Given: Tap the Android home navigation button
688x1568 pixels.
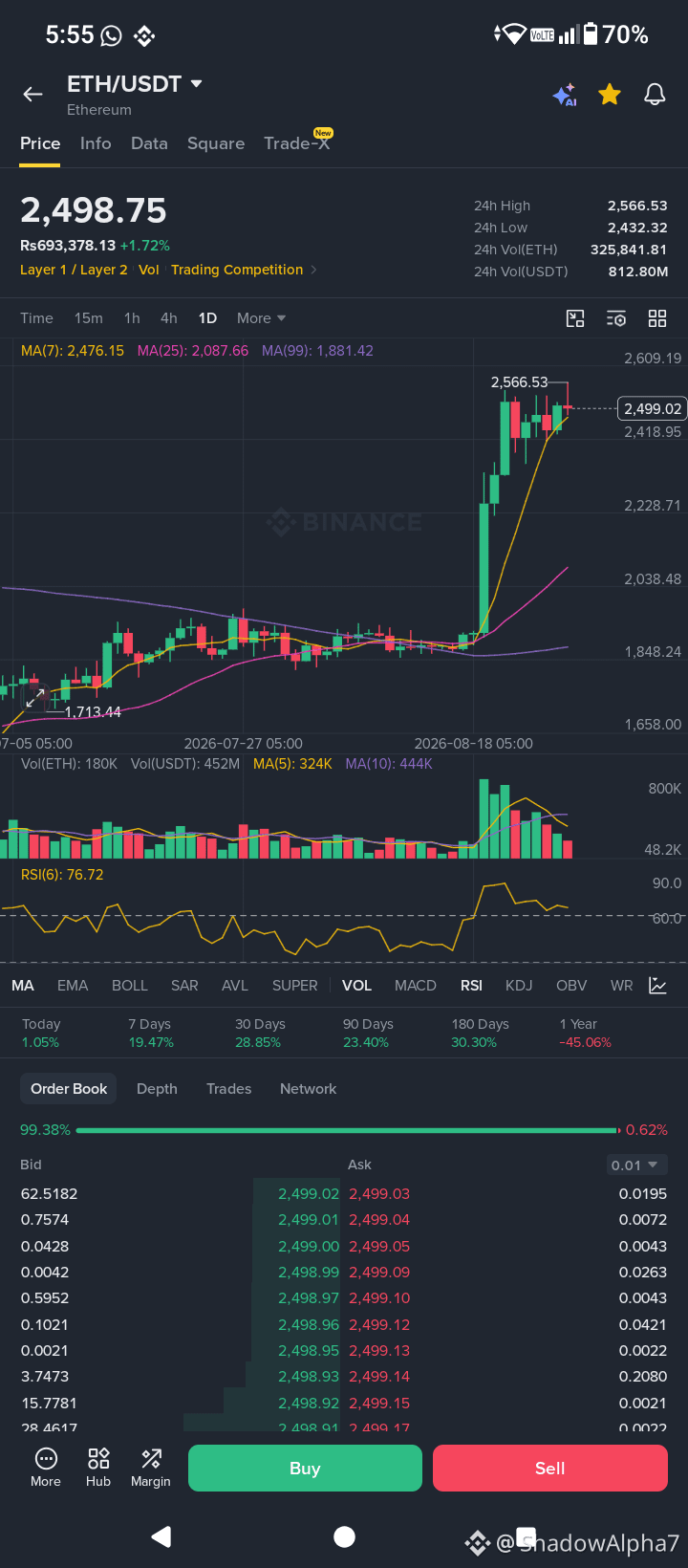Looking at the screenshot, I should point(344,1536).
